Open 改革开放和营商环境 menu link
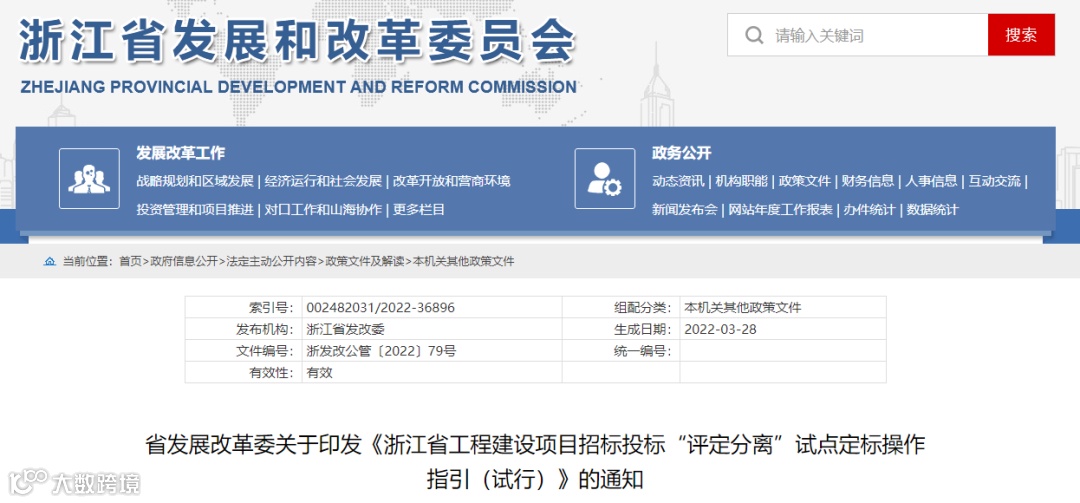The height and width of the screenshot is (503, 1080). pyautogui.click(x=452, y=181)
